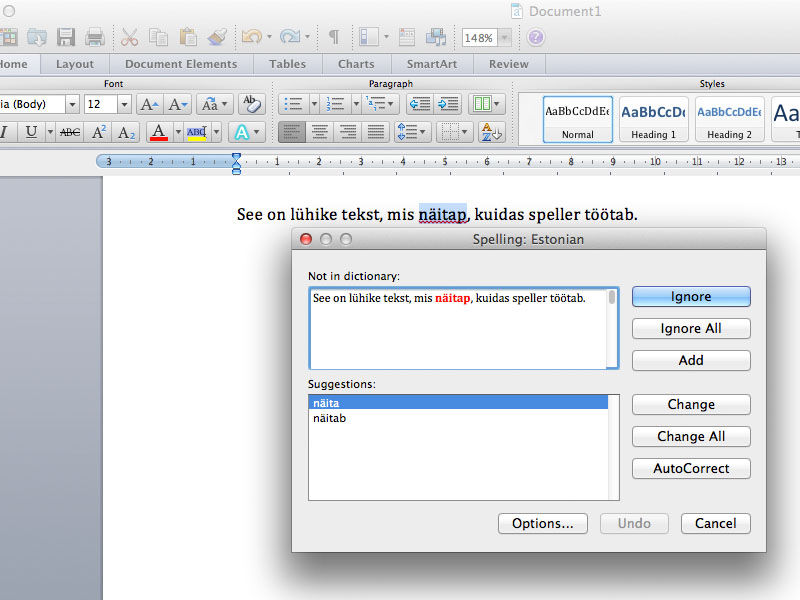Screen dimensions: 800x600
Task: Click the Save document icon
Action: tap(66, 37)
